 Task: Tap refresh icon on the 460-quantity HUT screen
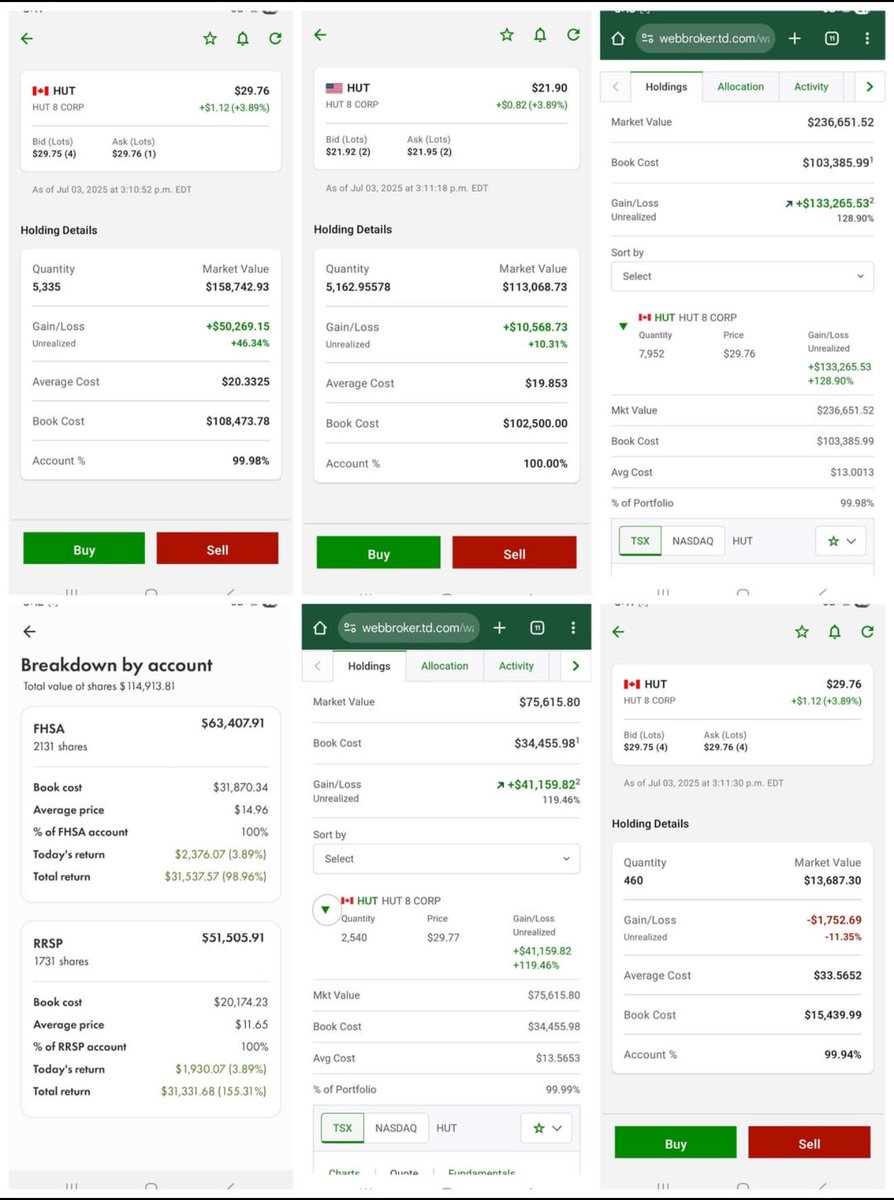pyautogui.click(x=867, y=632)
